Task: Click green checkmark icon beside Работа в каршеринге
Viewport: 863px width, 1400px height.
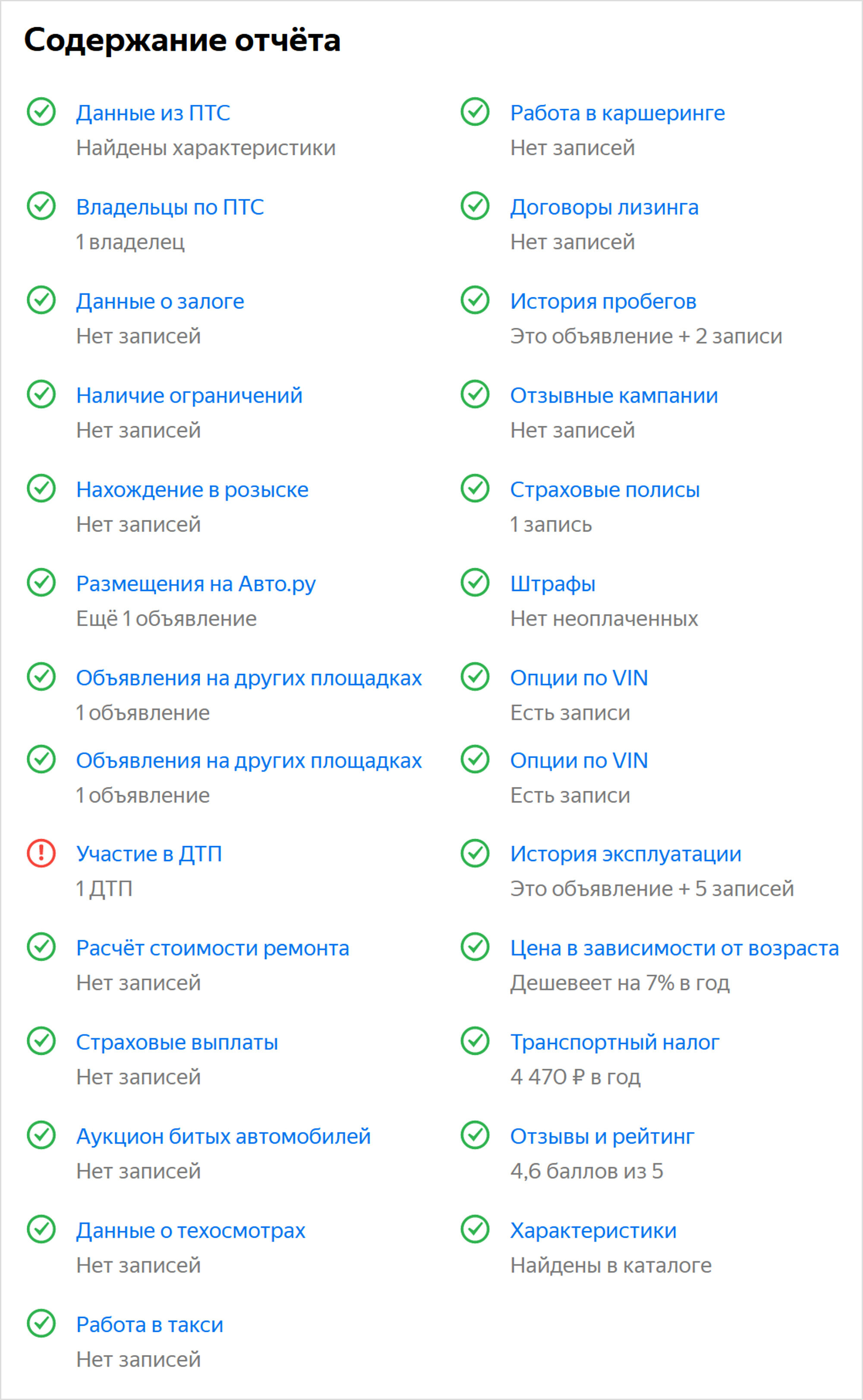Action: point(475,112)
